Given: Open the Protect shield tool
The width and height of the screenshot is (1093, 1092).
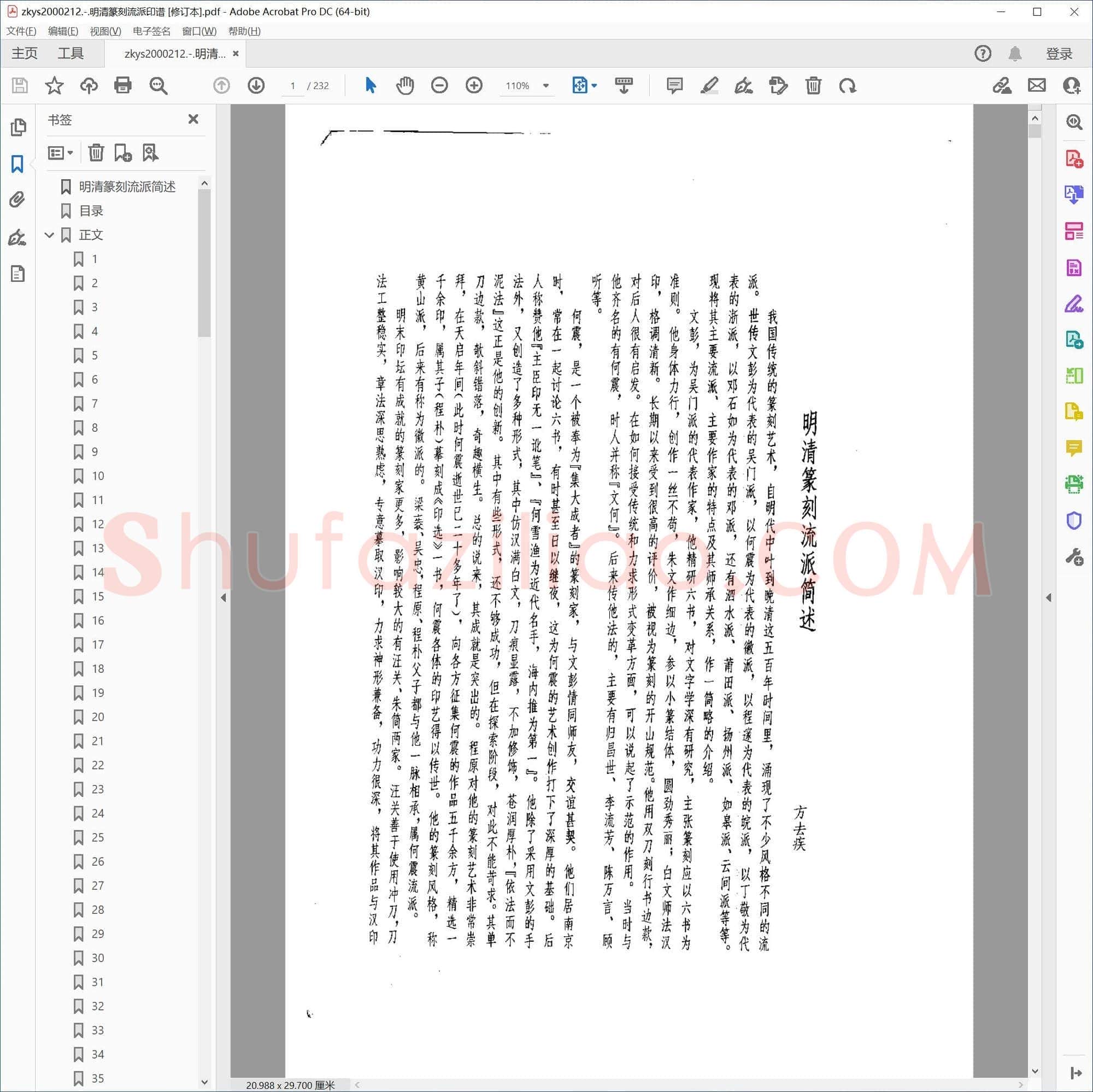Looking at the screenshot, I should (x=1073, y=520).
